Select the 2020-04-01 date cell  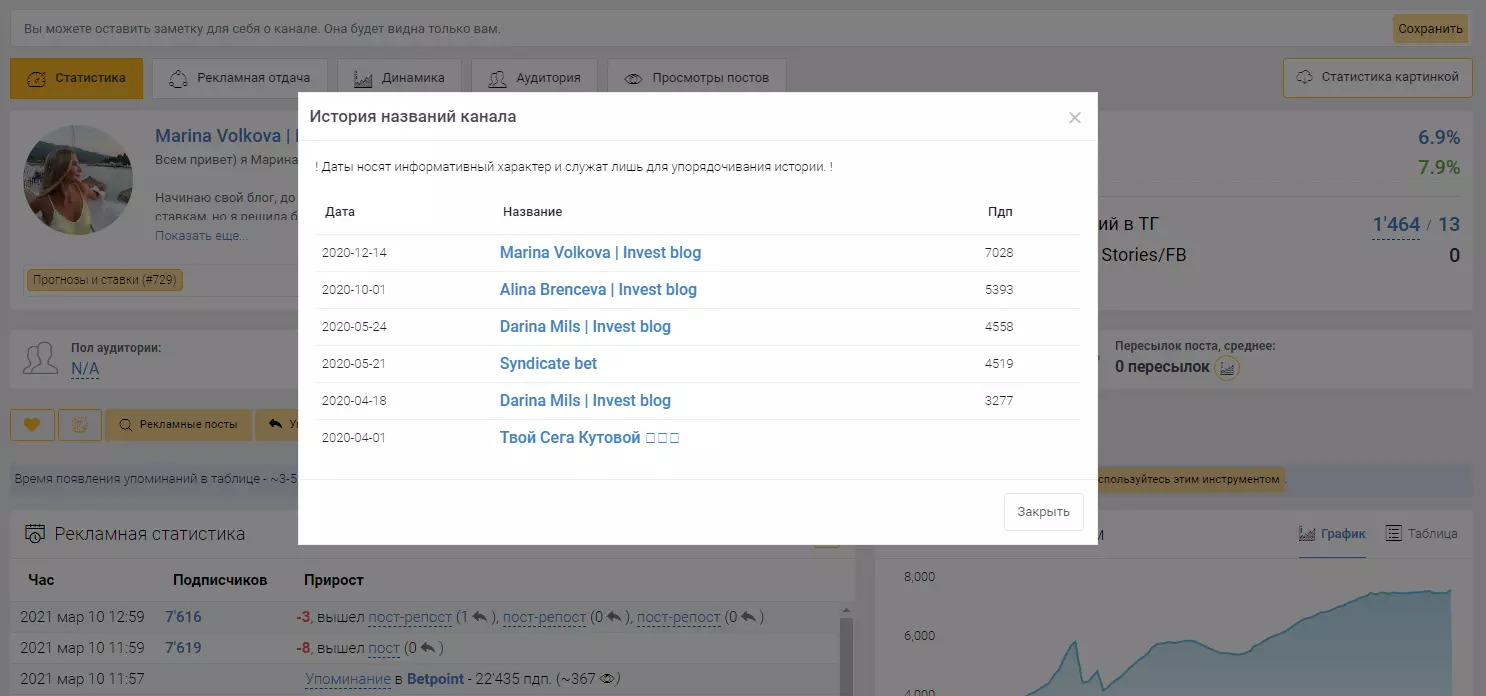click(x=354, y=438)
